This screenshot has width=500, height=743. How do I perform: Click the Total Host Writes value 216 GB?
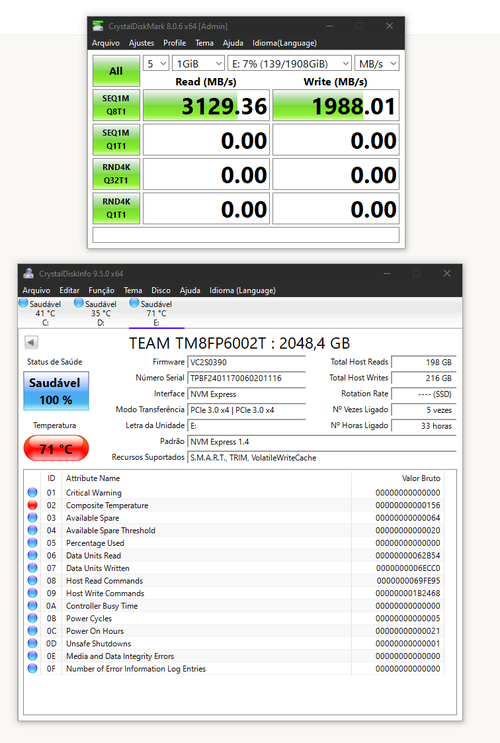[x=424, y=378]
